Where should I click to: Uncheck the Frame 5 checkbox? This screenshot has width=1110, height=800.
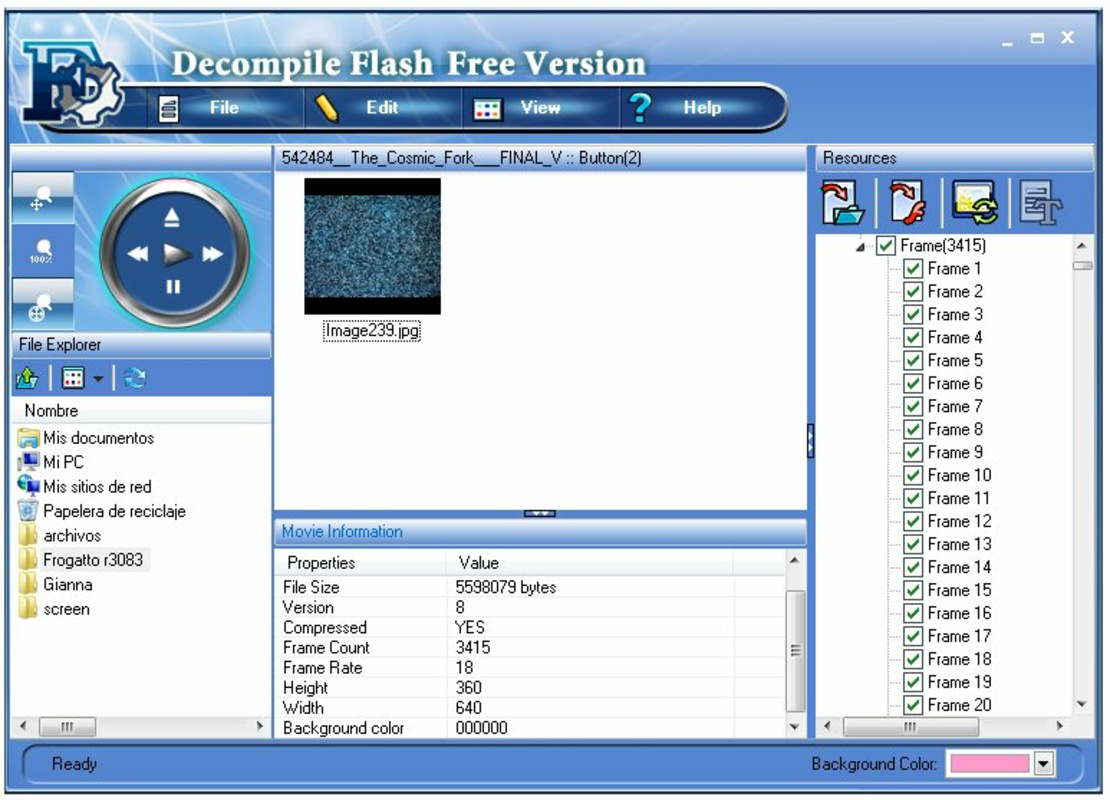click(913, 360)
